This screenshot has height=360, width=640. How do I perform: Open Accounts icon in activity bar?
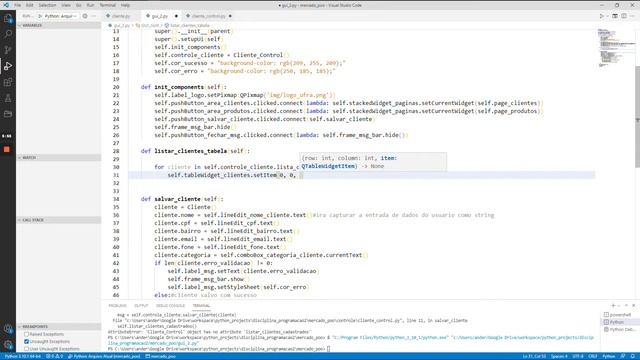click(8, 329)
